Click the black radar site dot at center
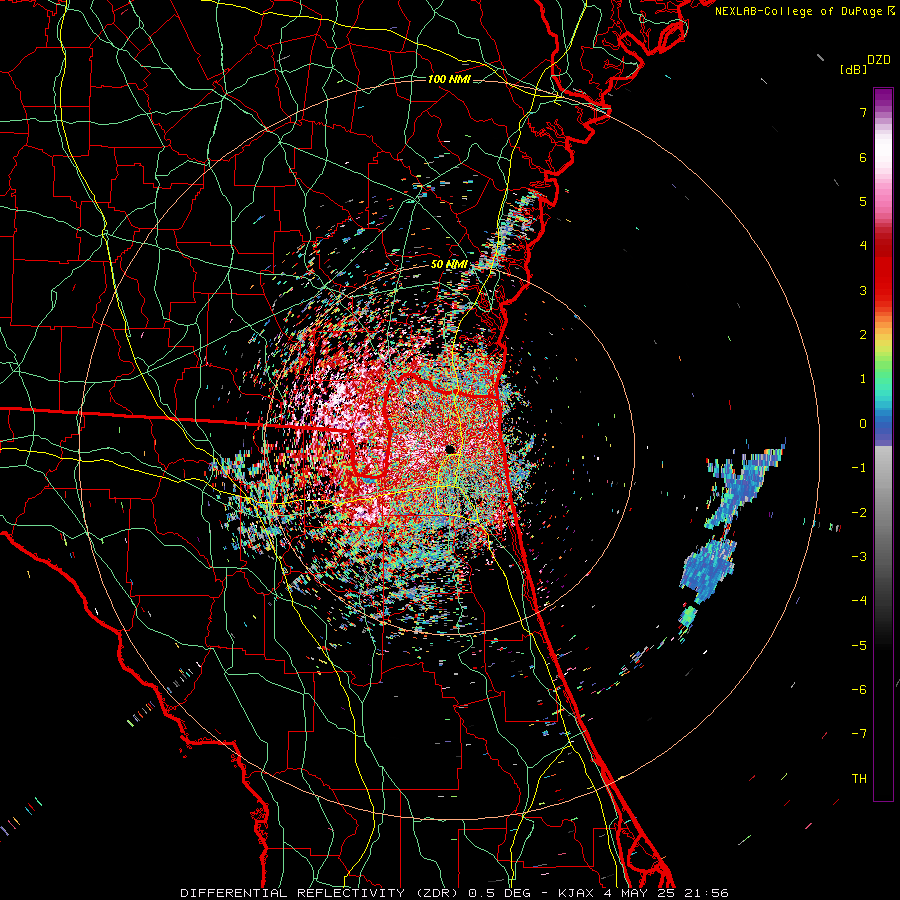Image resolution: width=900 pixels, height=900 pixels. point(451,449)
